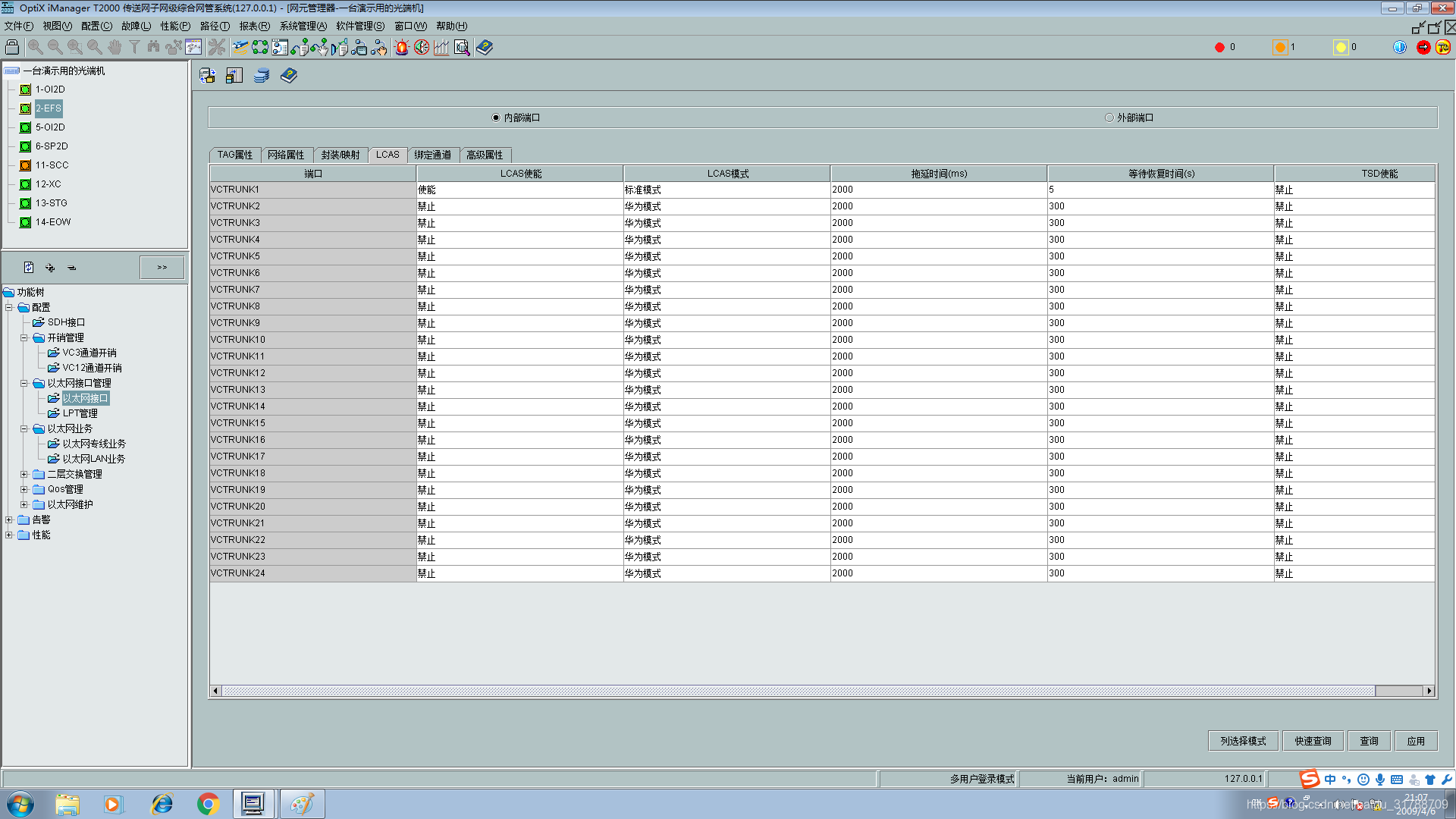Screen dimensions: 1456x819
Task: Expand the 告警 tree node
Action: click(x=9, y=519)
